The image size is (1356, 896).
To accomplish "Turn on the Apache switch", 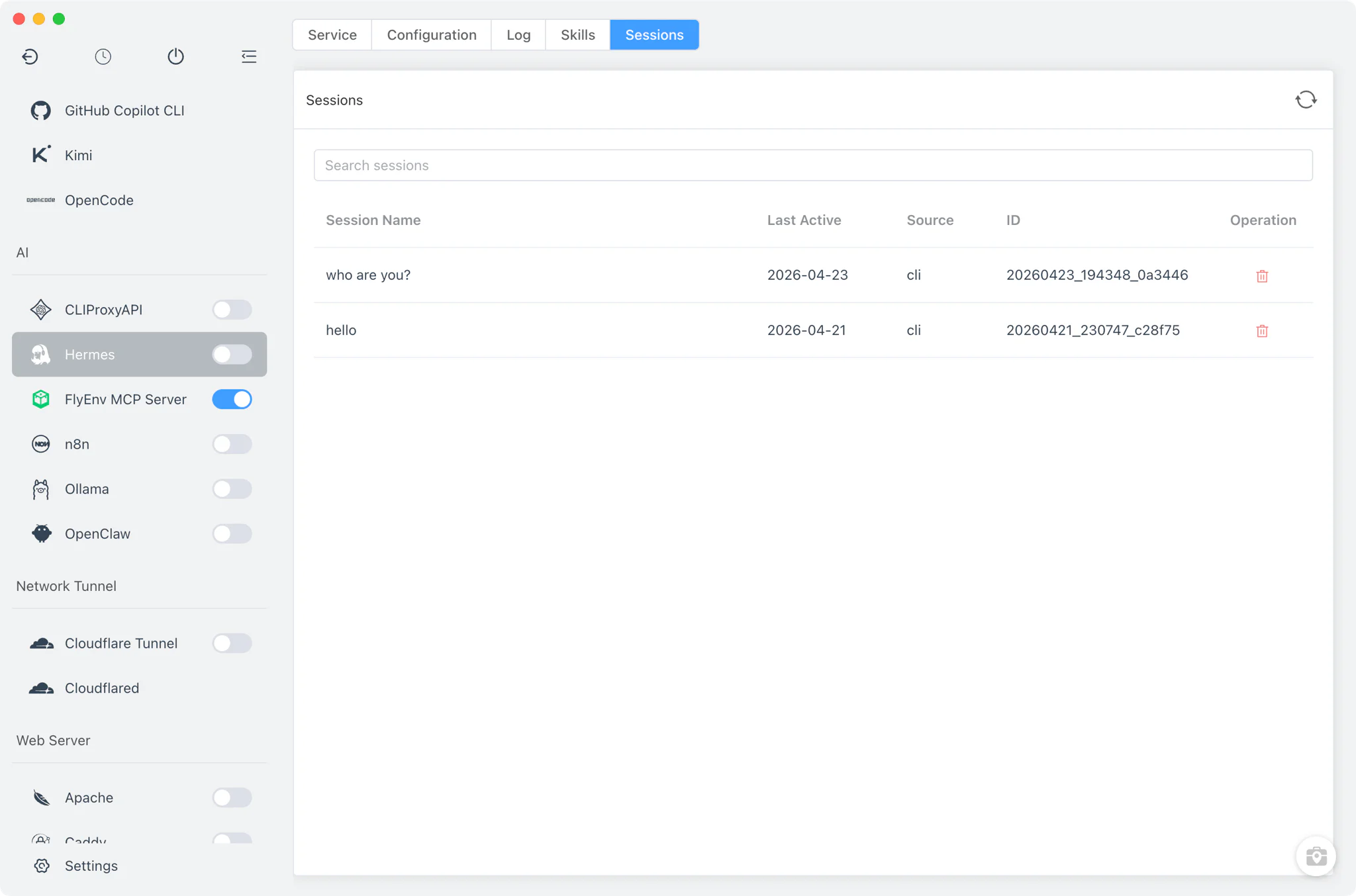I will pyautogui.click(x=232, y=797).
